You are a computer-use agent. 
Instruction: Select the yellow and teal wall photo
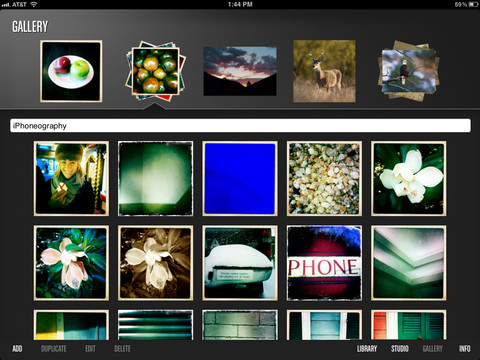click(x=71, y=325)
